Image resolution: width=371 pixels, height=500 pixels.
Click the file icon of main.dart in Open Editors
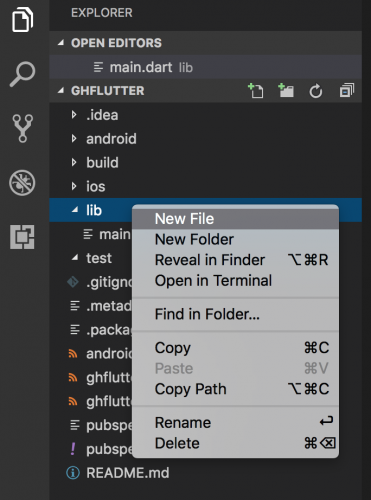[98, 67]
